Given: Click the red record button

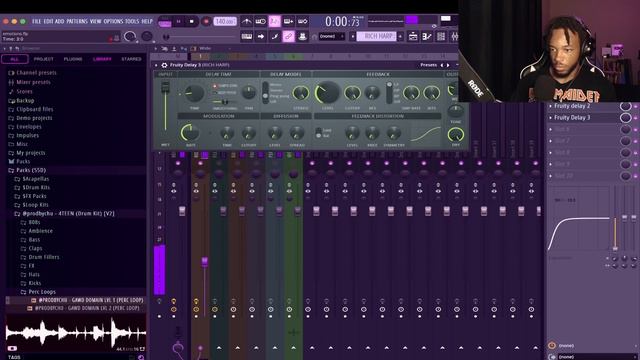Looking at the screenshot, I should click(206, 21).
